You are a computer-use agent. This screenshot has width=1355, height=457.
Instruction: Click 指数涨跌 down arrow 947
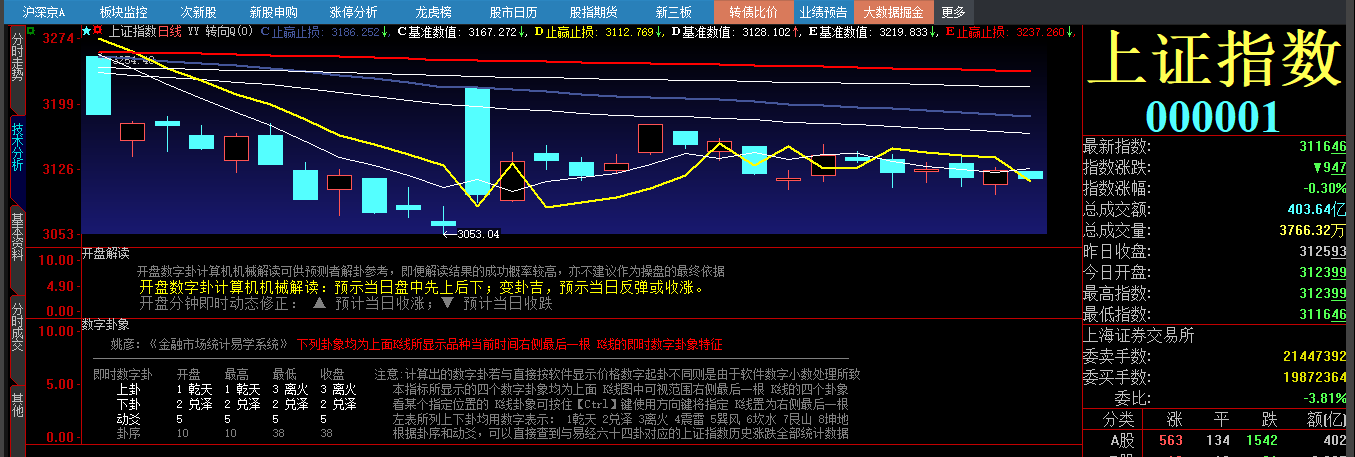tap(1329, 167)
